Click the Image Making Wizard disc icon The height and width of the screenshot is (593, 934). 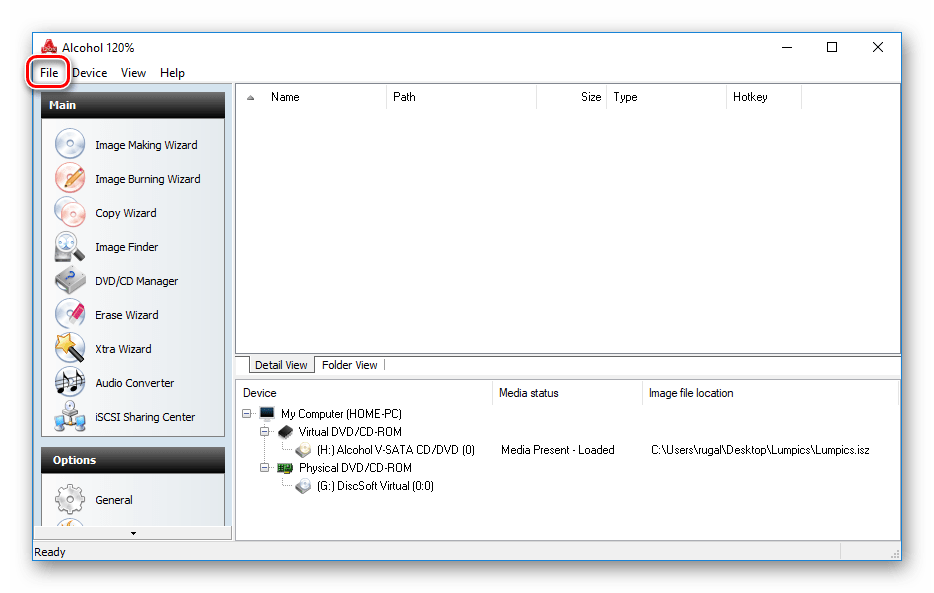click(x=70, y=143)
